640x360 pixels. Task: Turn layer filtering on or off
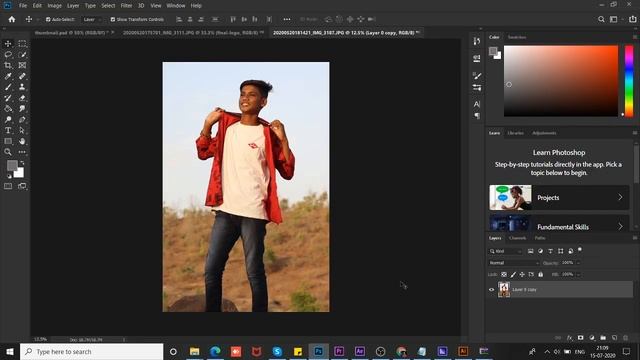[x=580, y=249]
